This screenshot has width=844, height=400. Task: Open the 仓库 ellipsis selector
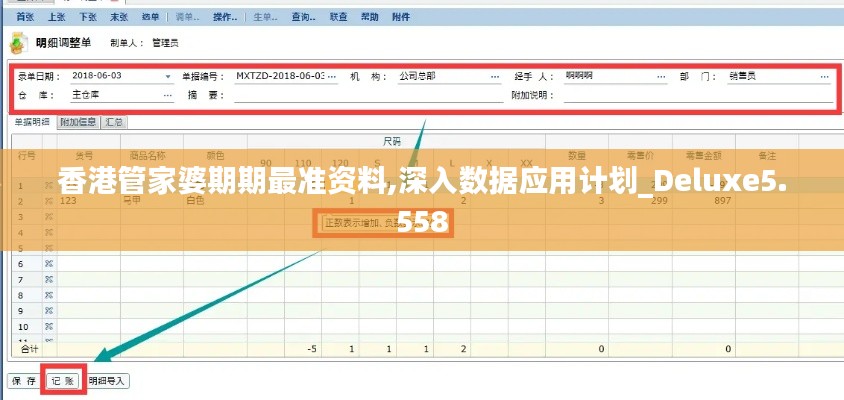click(x=168, y=96)
